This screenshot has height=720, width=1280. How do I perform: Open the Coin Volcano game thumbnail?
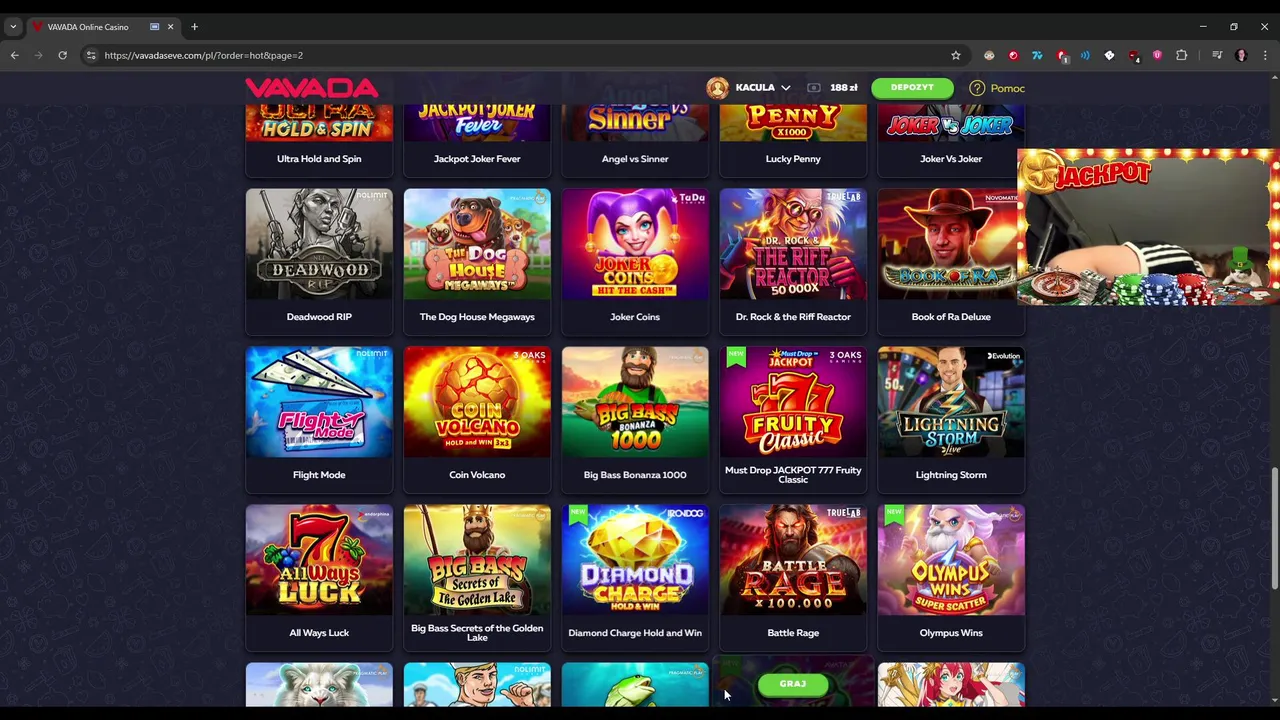(477, 402)
